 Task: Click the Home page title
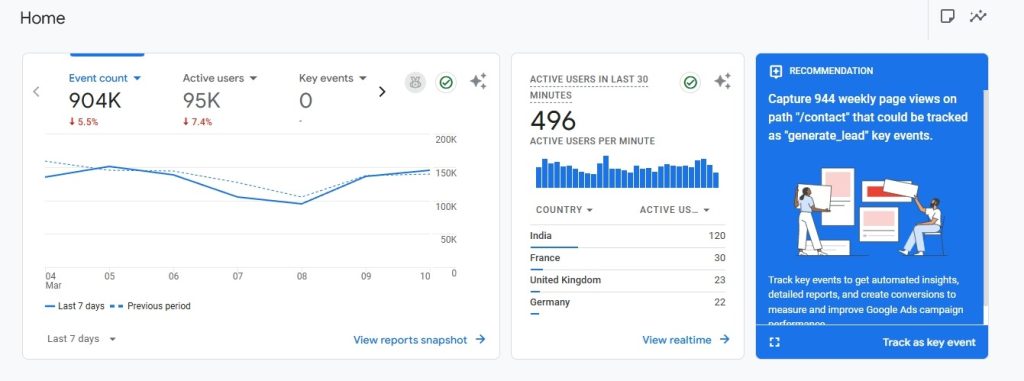pos(42,18)
